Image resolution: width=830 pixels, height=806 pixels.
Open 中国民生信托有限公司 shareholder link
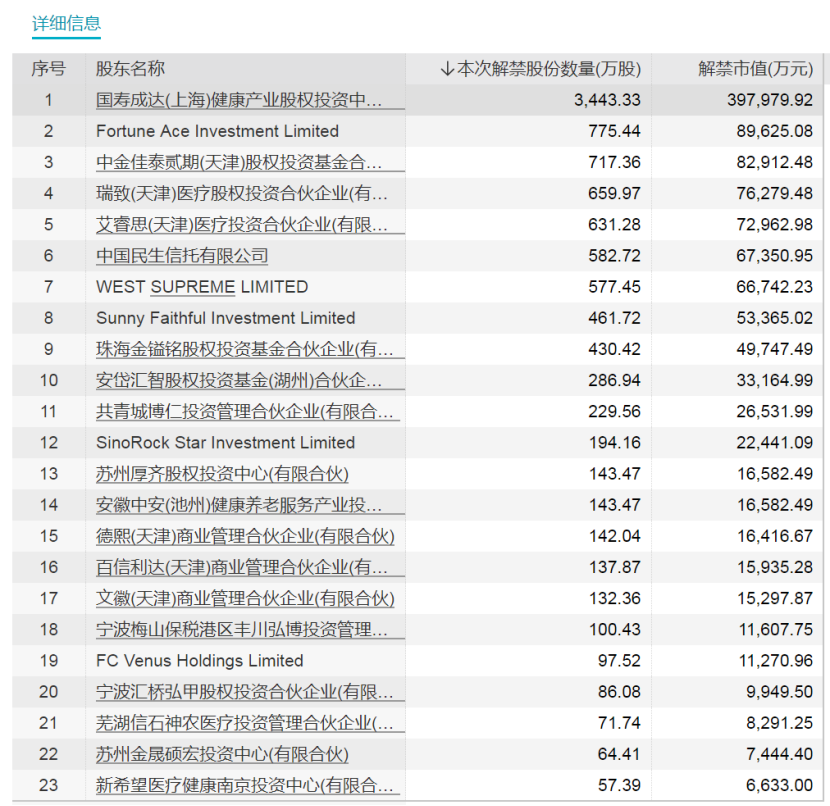tap(182, 256)
